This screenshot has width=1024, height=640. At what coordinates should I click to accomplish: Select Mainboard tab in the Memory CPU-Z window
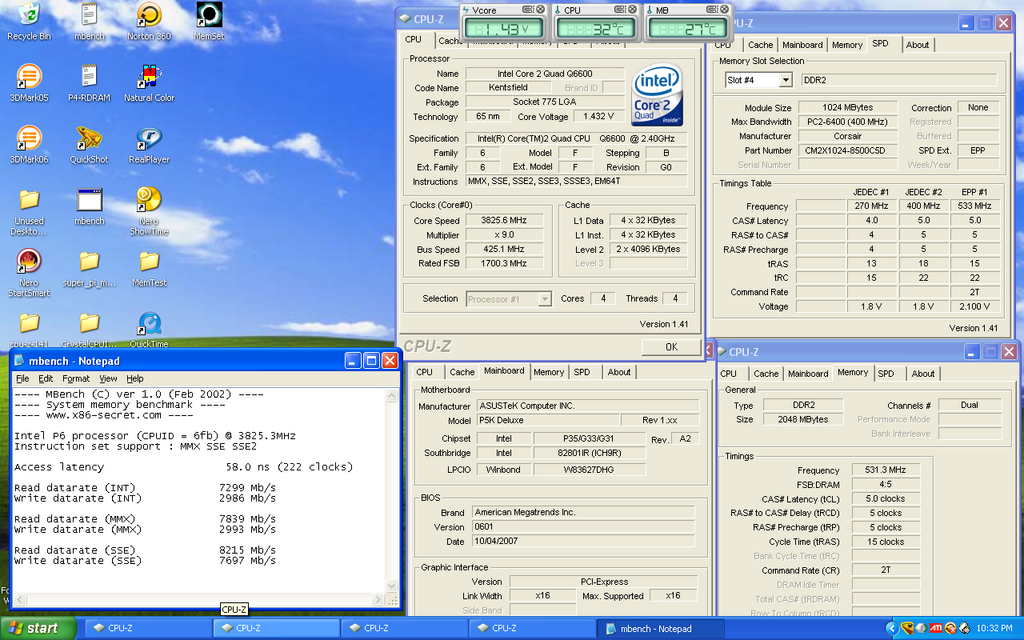click(808, 374)
